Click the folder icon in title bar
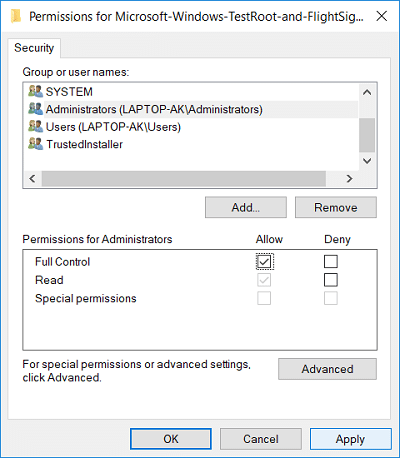Viewport: 400px width, 458px height. coord(15,16)
